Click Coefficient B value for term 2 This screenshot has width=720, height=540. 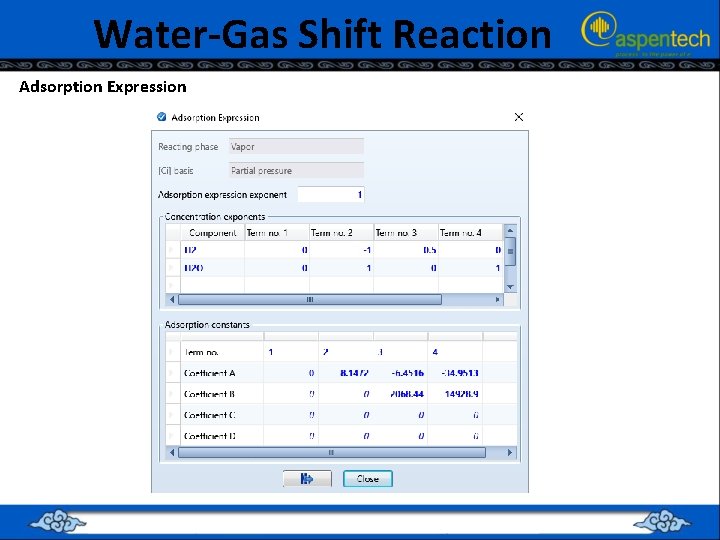click(346, 394)
